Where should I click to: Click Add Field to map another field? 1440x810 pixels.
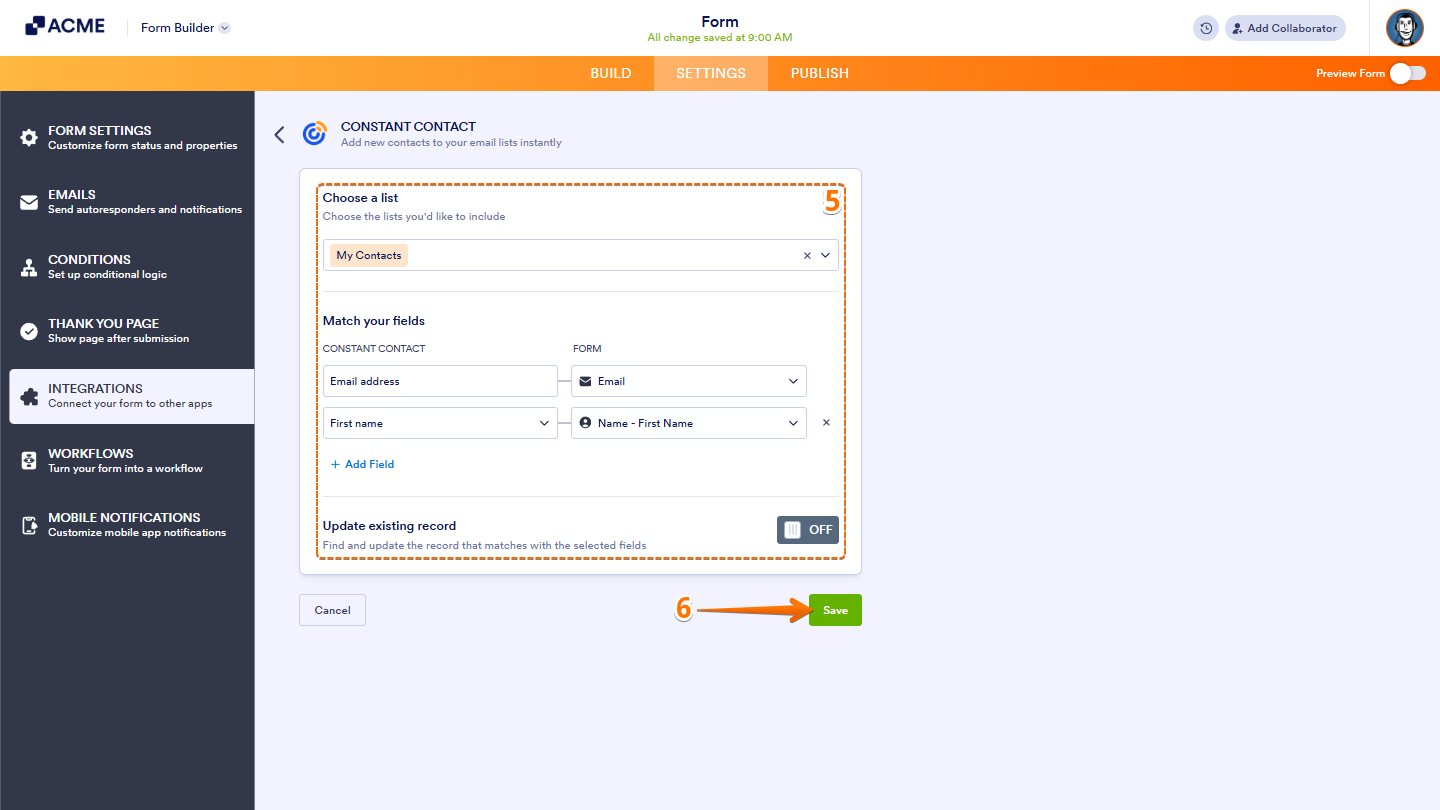tap(362, 464)
